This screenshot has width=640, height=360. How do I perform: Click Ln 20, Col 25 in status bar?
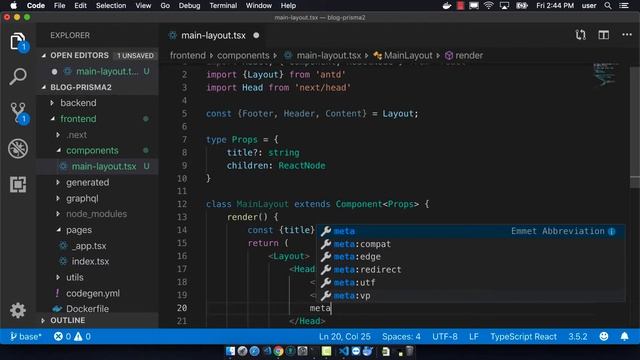click(345, 337)
